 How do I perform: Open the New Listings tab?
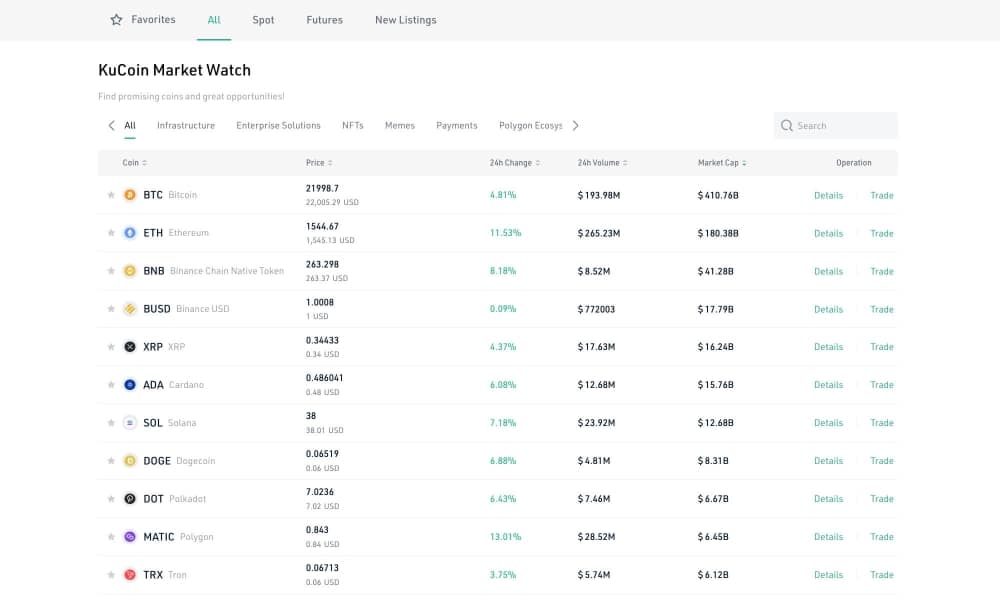coord(406,20)
